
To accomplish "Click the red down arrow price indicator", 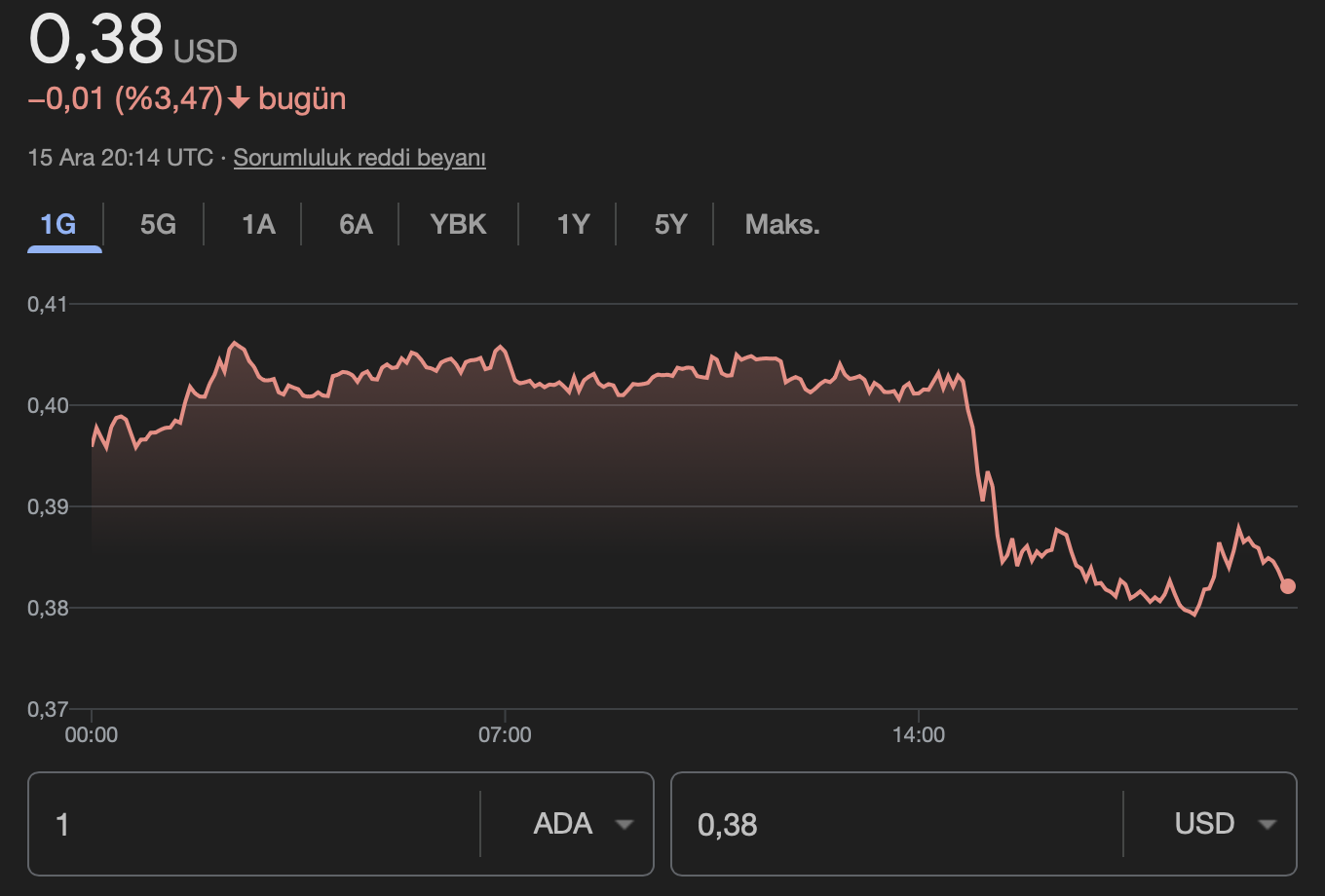I will (x=239, y=99).
